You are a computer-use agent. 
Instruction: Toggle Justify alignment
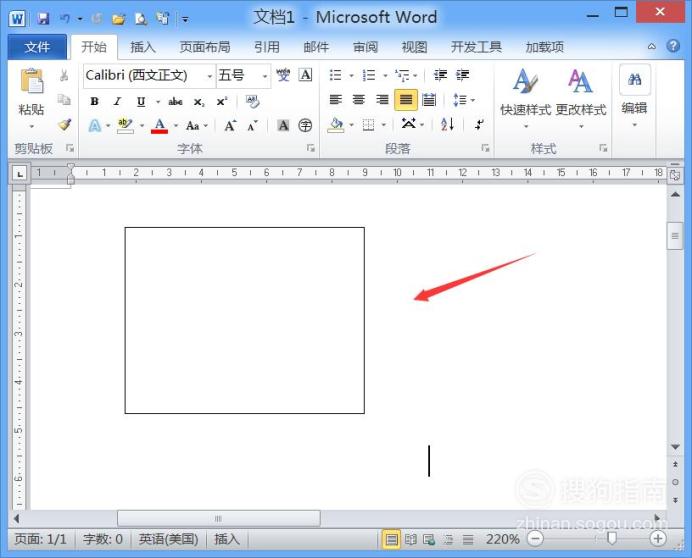tap(406, 100)
